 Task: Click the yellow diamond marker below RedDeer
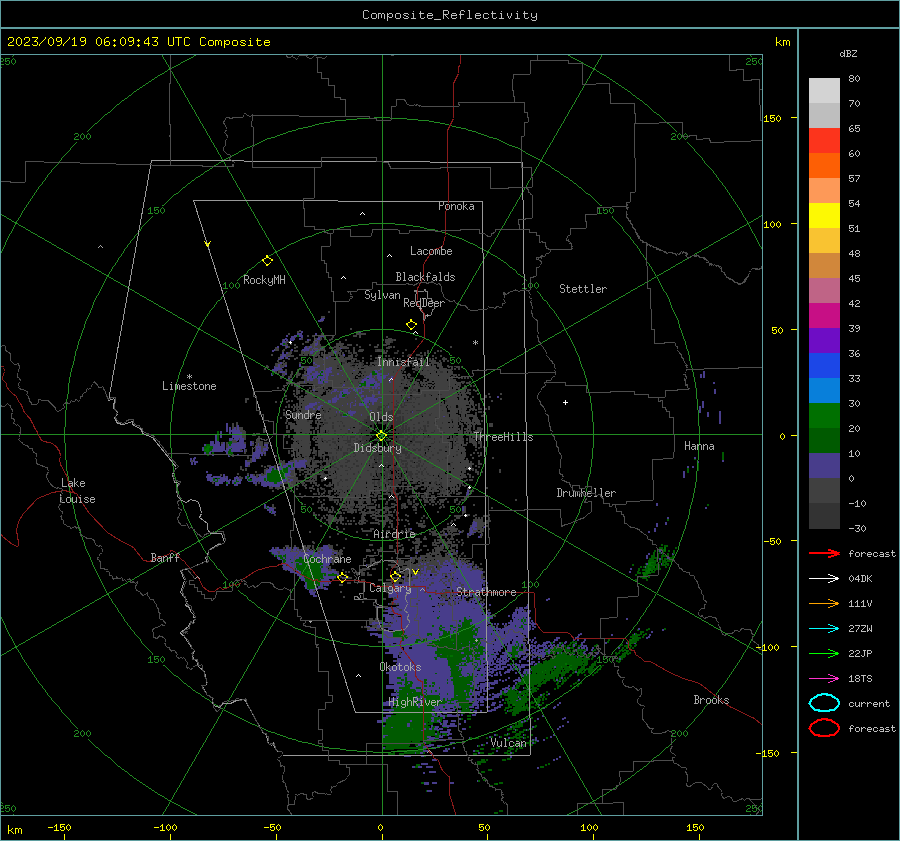[411, 325]
